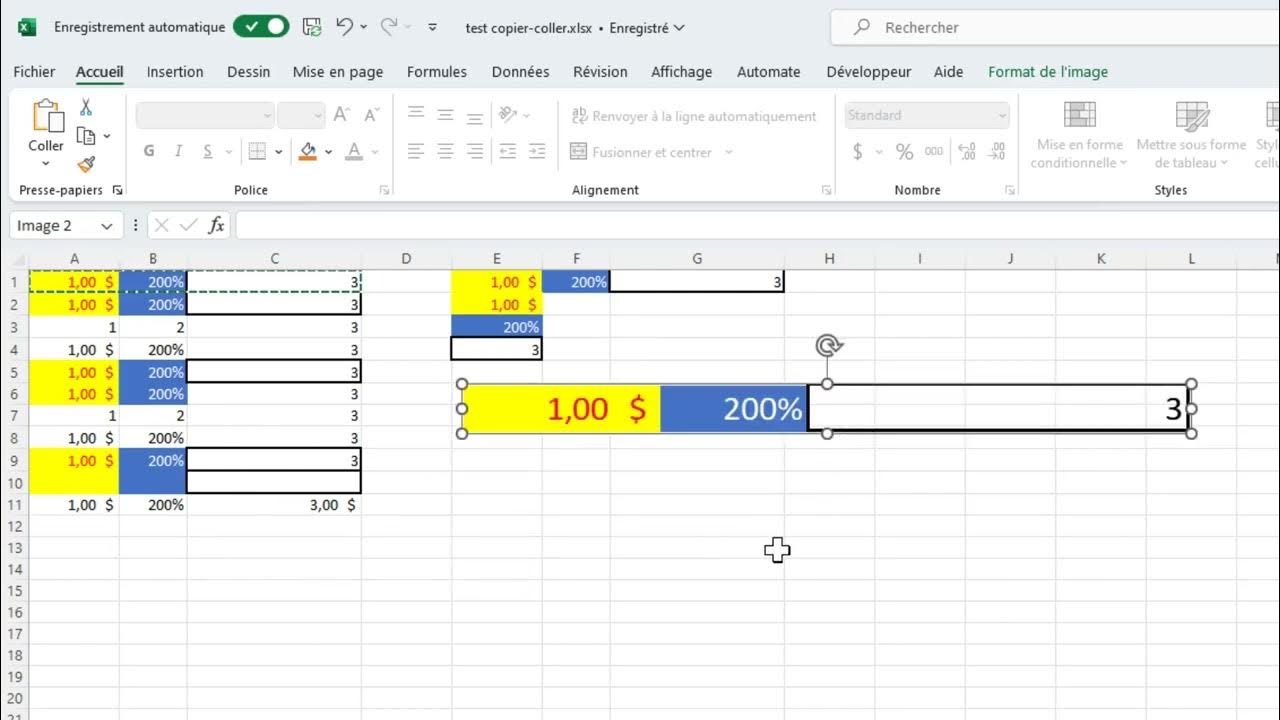Click the Coller paste clipboard icon

pyautogui.click(x=47, y=116)
